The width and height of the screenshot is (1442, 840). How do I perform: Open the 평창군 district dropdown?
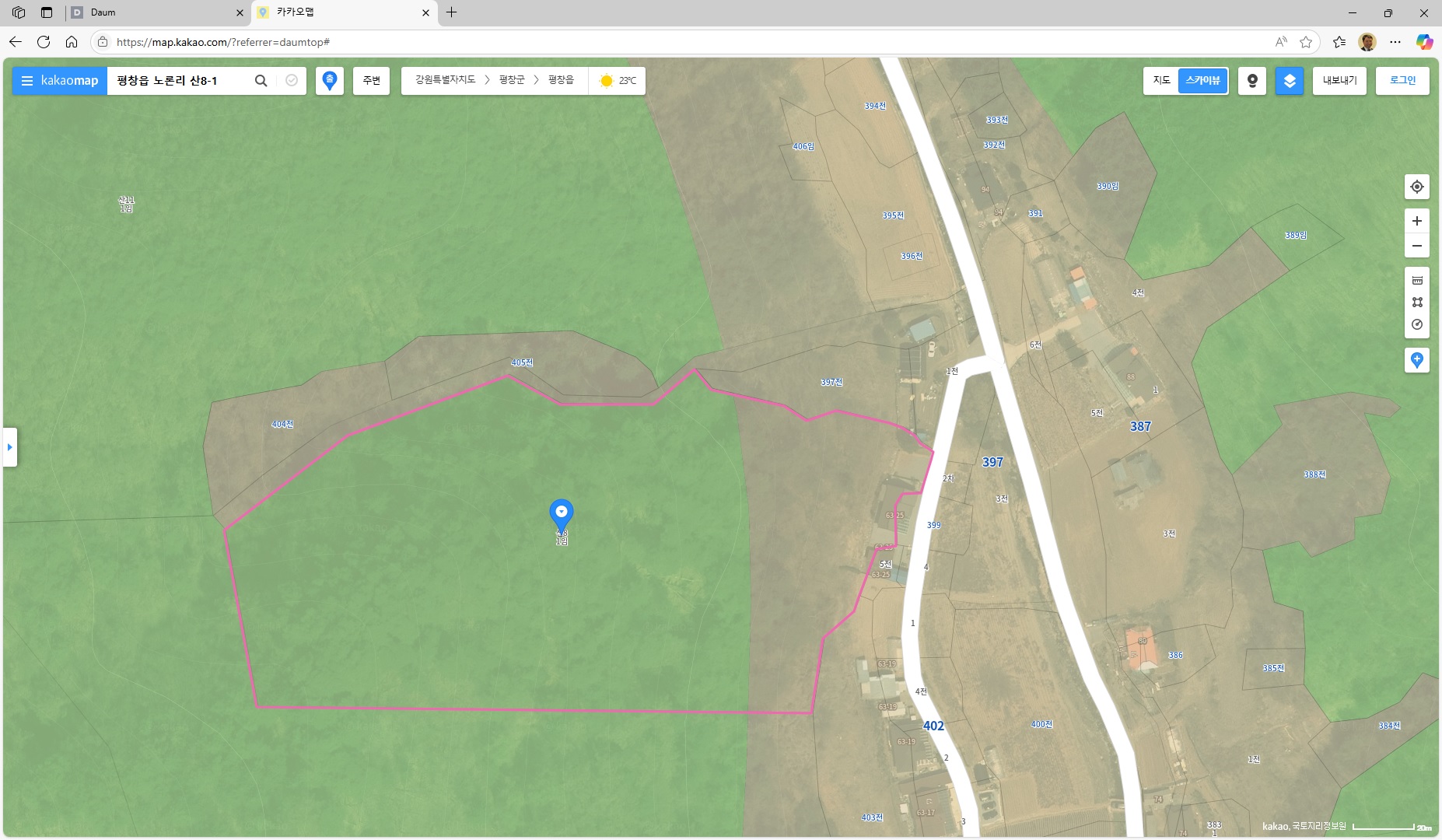tap(512, 80)
